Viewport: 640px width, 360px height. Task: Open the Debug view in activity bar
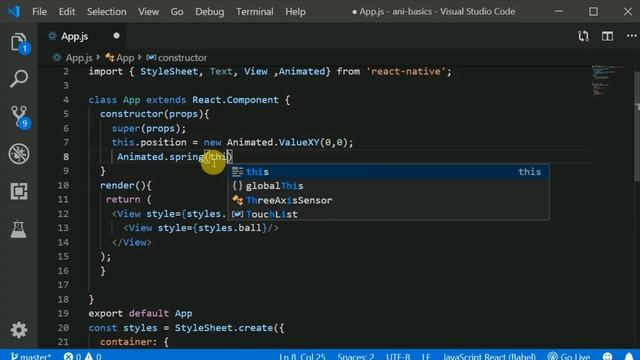click(19, 154)
